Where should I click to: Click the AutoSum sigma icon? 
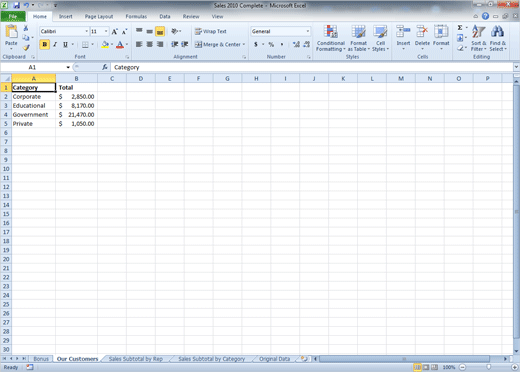(460, 28)
